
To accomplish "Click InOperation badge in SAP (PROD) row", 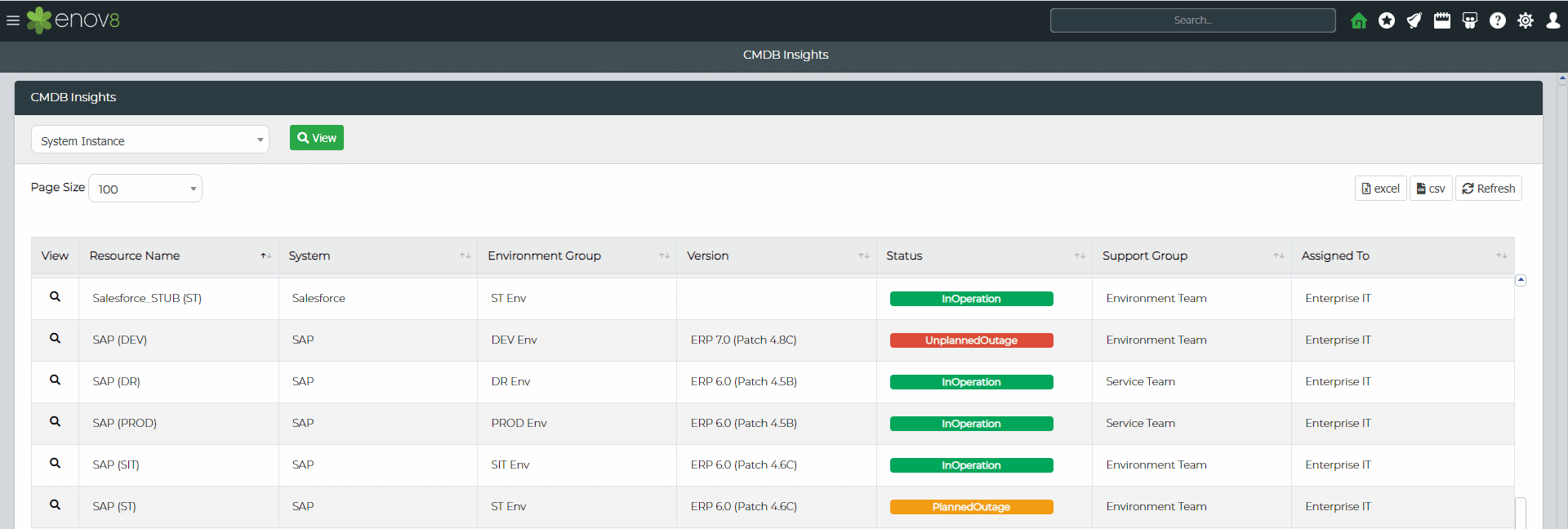I will click(971, 424).
